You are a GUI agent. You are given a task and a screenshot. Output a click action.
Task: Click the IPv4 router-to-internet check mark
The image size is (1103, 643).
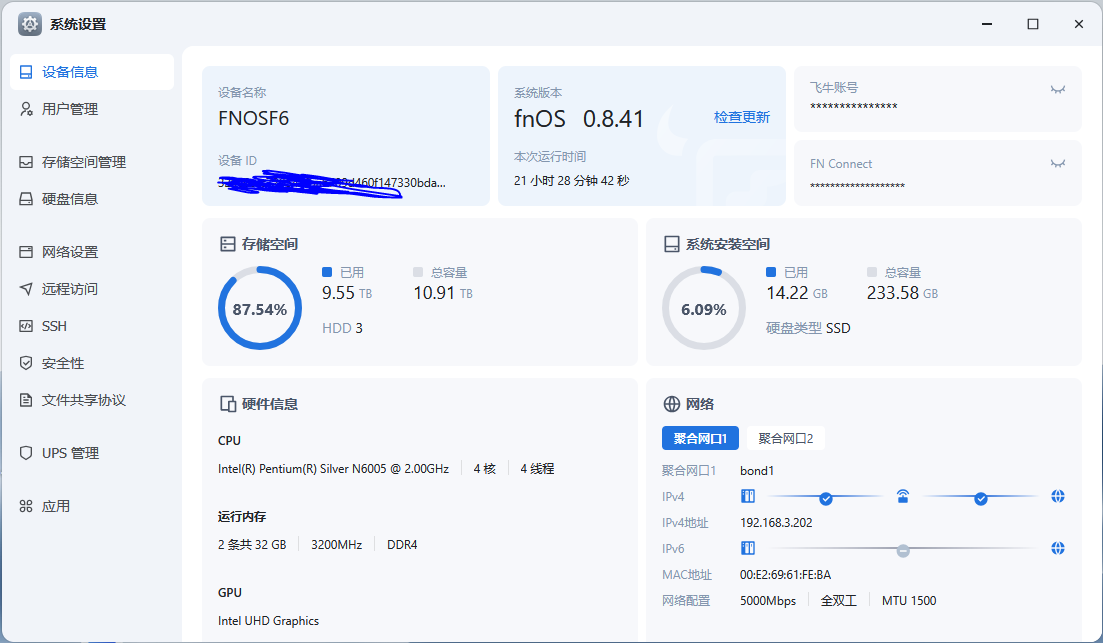click(x=981, y=499)
